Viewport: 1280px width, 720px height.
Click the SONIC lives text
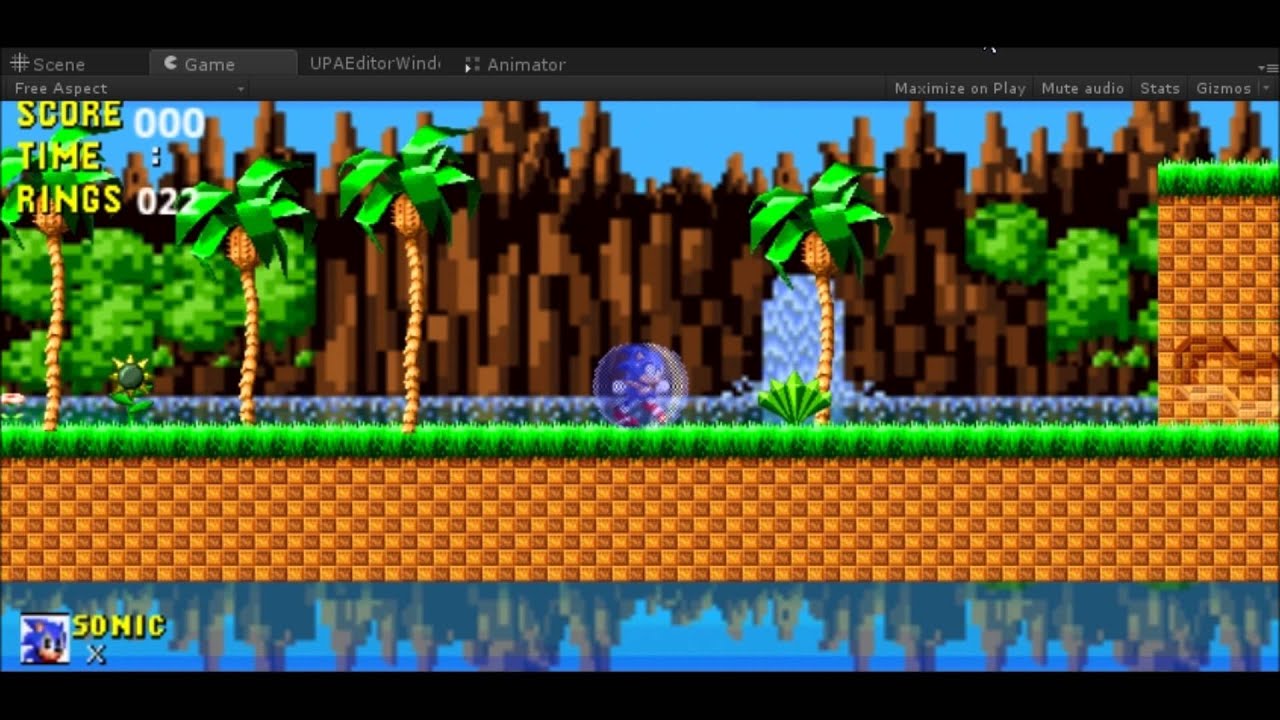[x=119, y=626]
